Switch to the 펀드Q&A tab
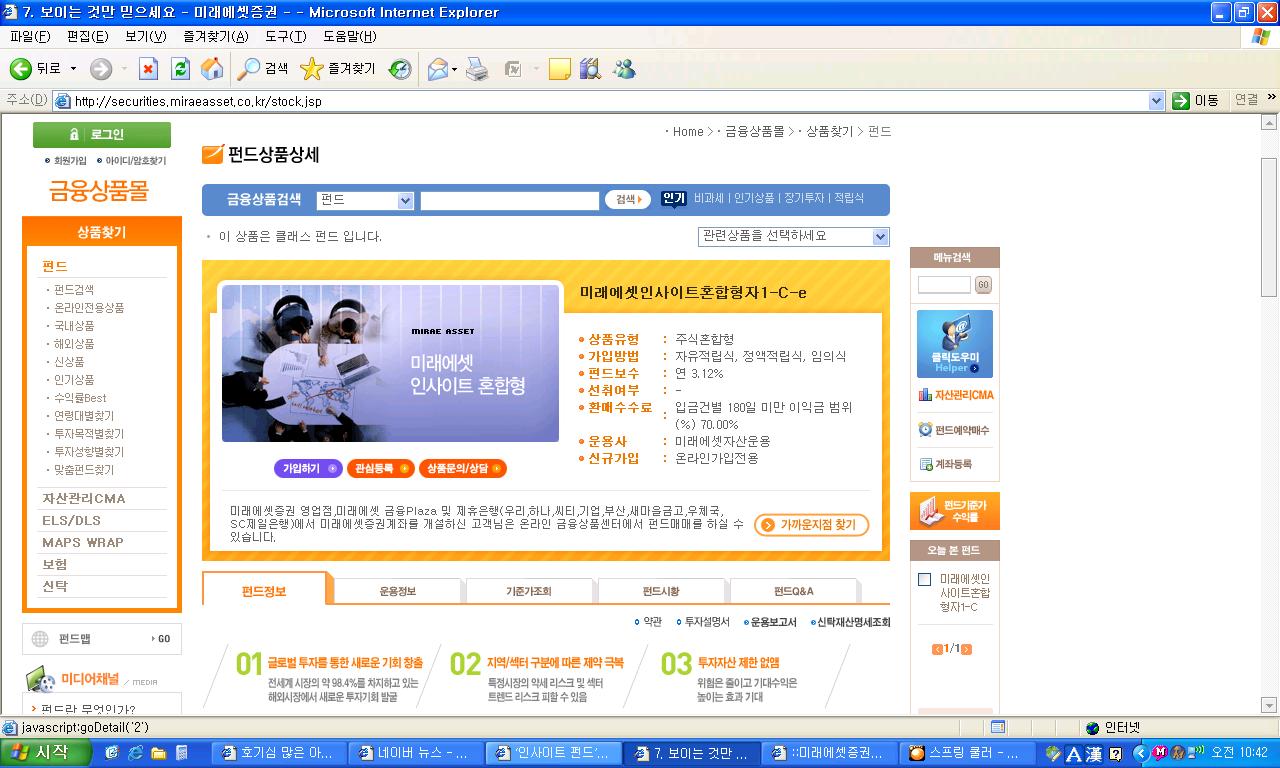1280x768 pixels. pyautogui.click(x=793, y=591)
